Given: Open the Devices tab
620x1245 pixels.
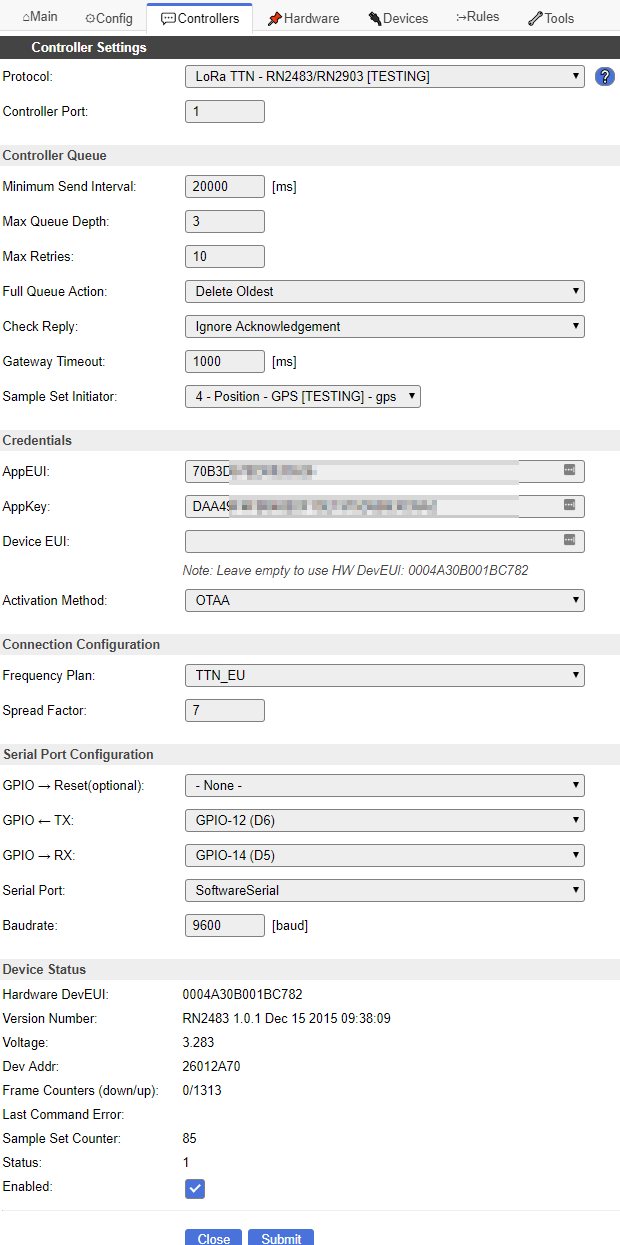Looking at the screenshot, I should 398,18.
